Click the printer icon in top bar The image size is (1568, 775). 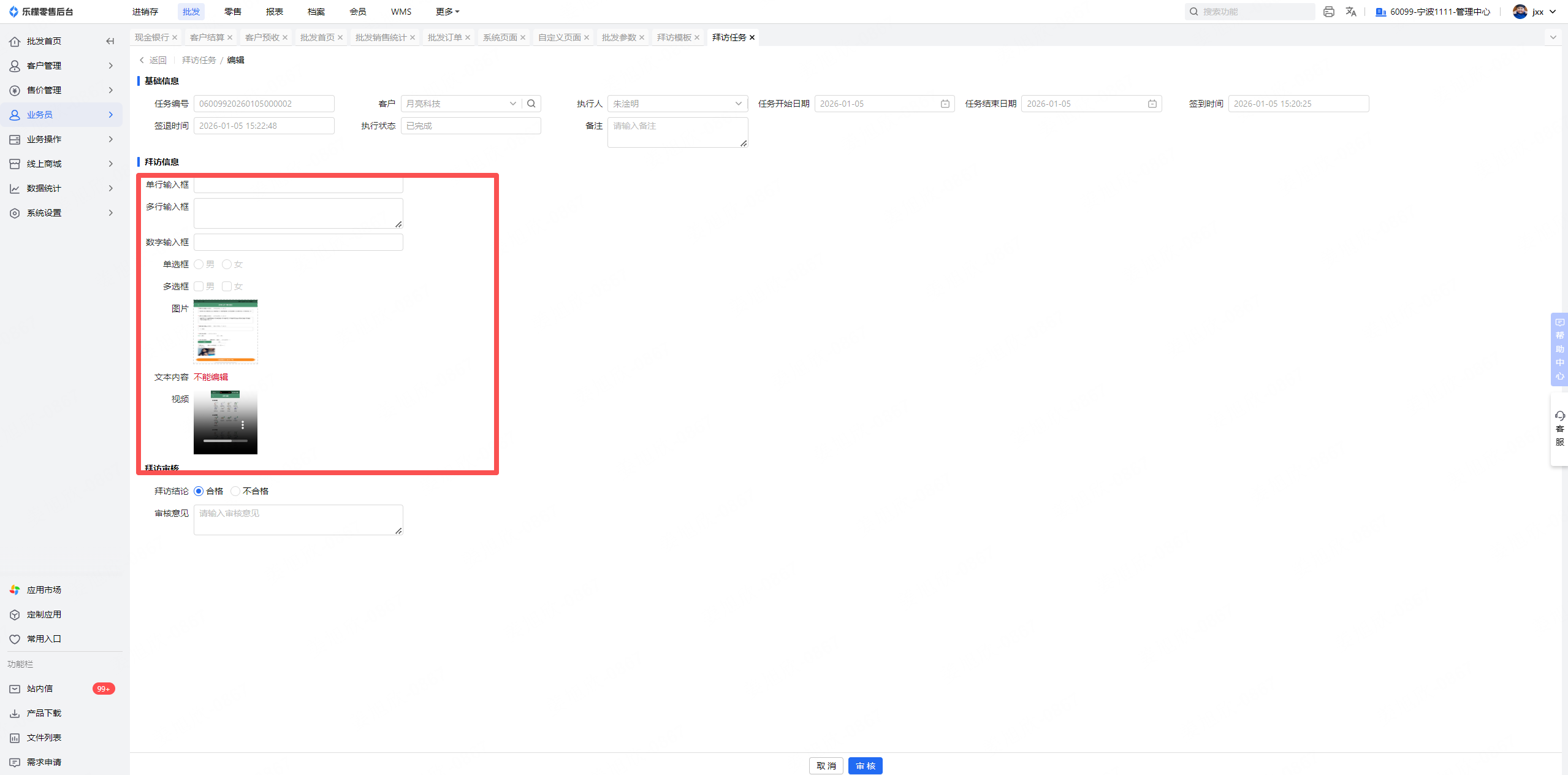1328,12
